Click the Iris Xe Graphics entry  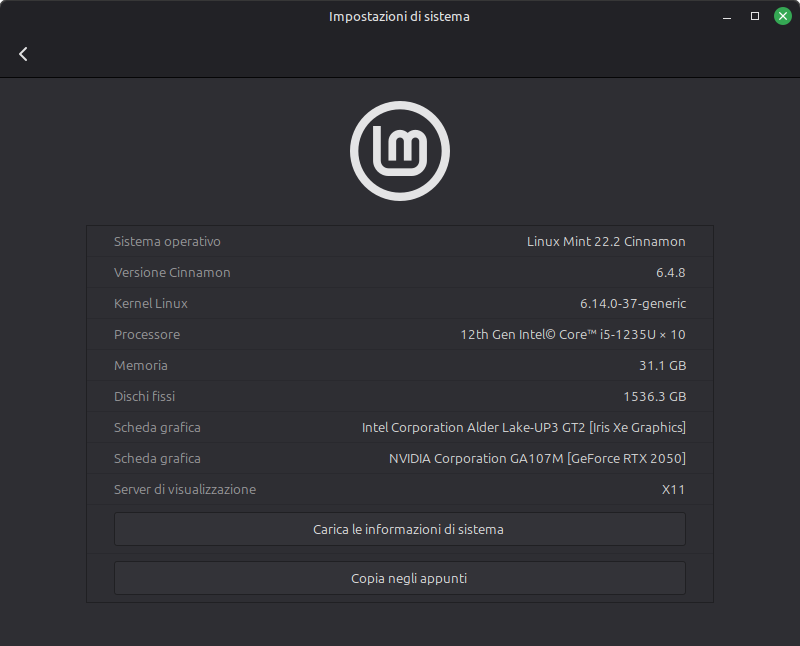tap(523, 428)
